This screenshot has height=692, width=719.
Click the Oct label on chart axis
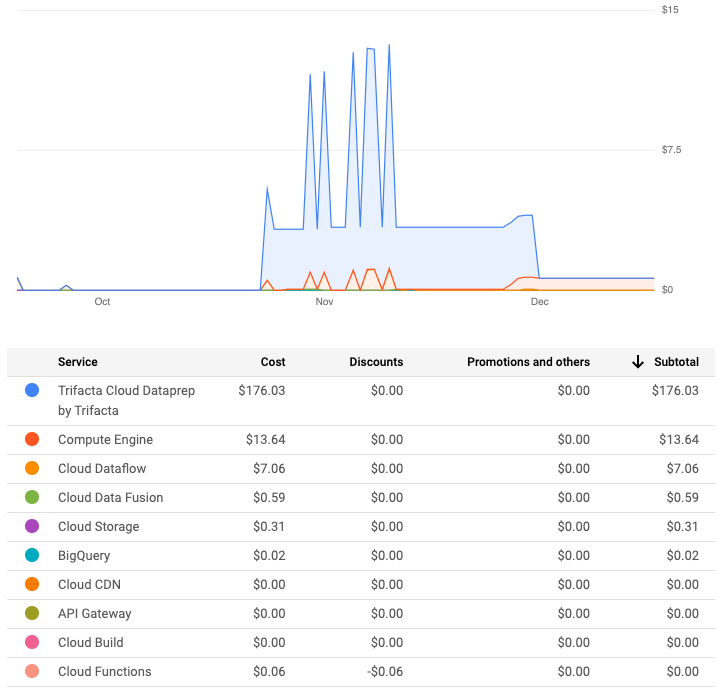tap(102, 301)
